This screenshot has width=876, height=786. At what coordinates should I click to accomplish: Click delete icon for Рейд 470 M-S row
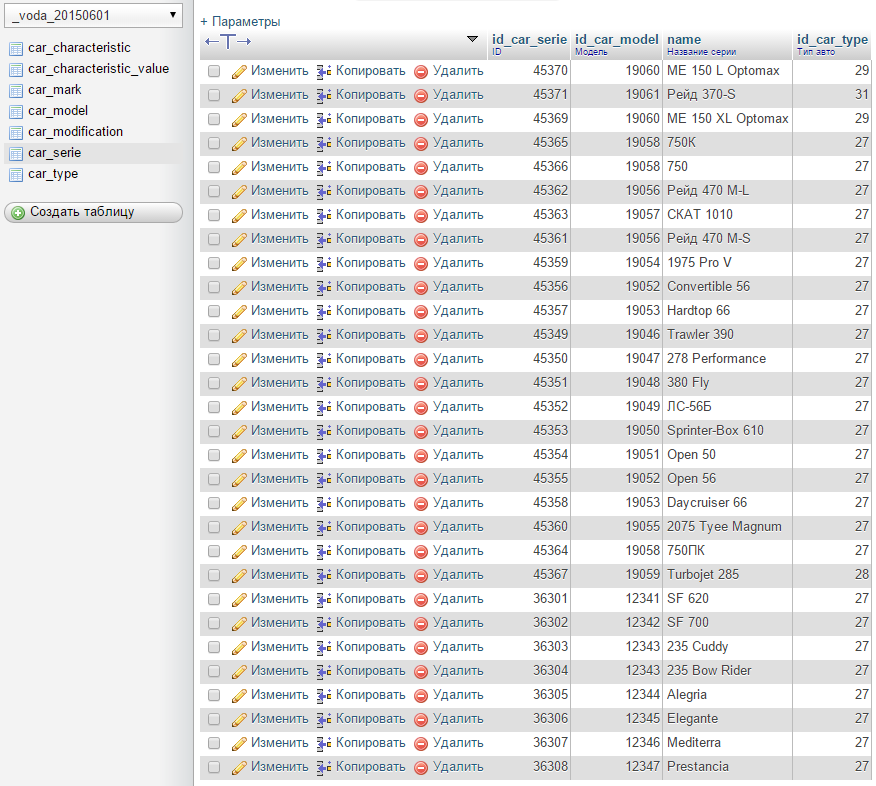421,240
